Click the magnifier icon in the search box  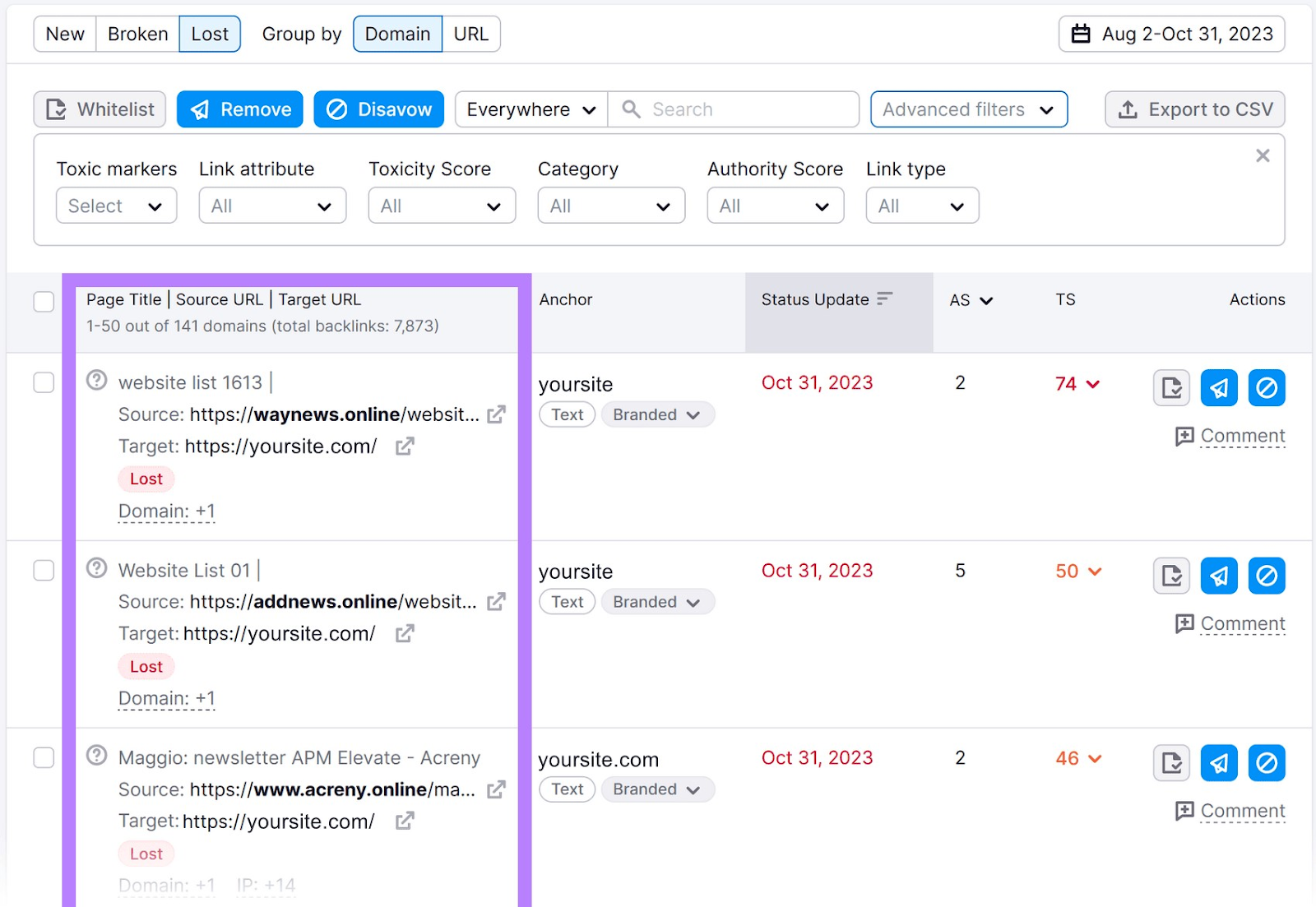coord(630,109)
